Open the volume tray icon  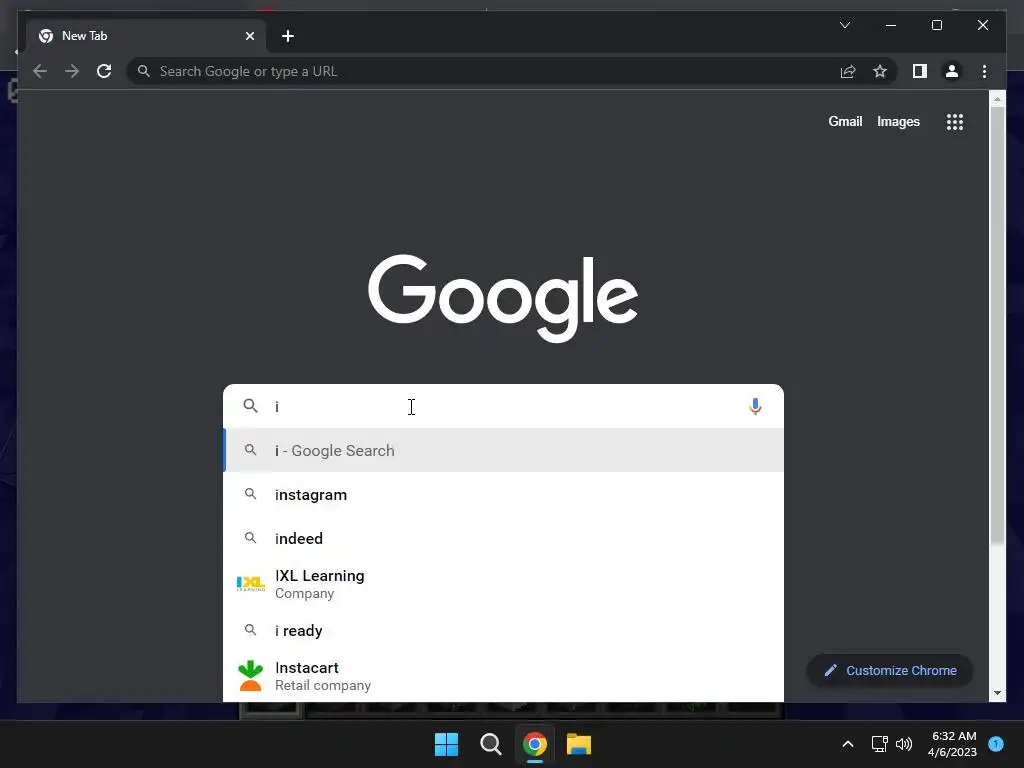904,744
